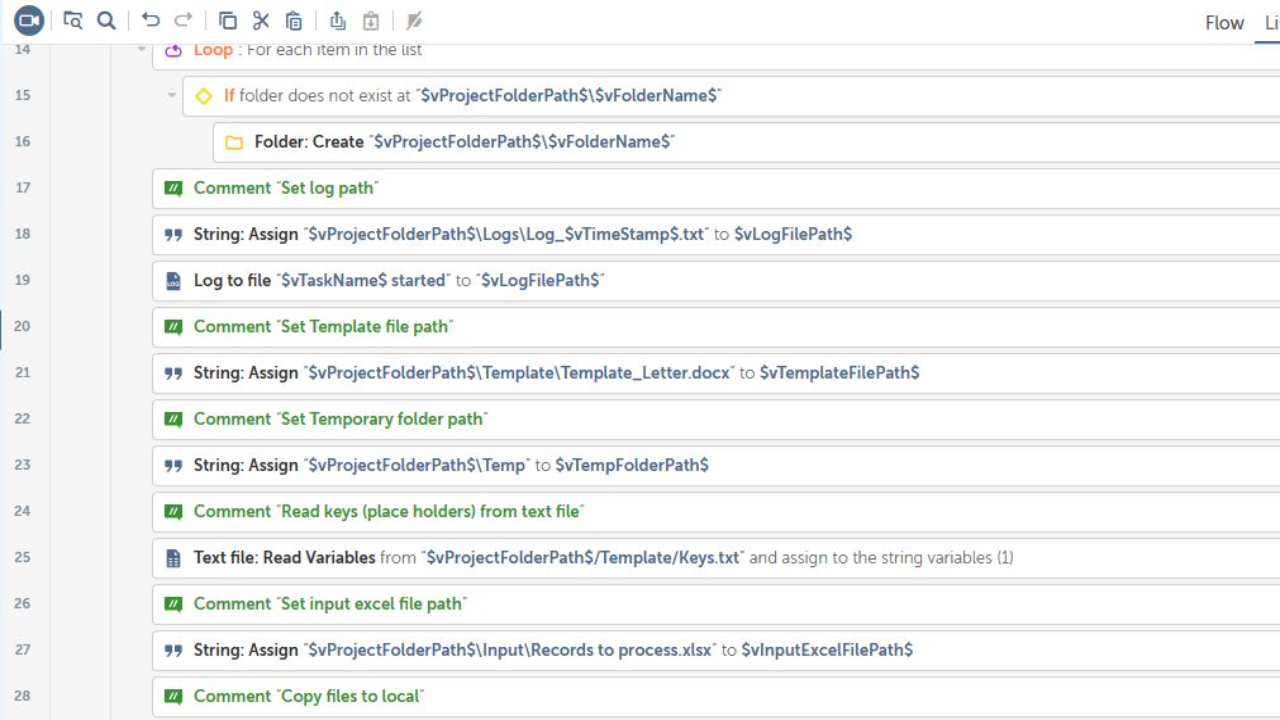Screen dimensions: 1280x720
Task: Undo the last action
Action: tap(150, 20)
